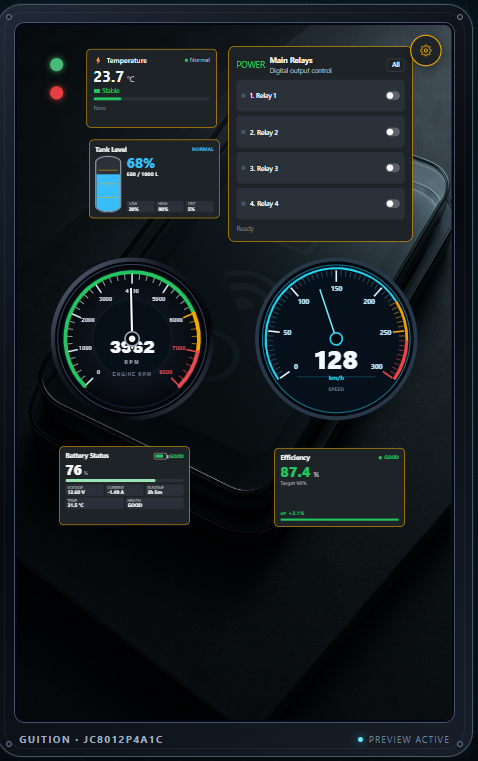Screen dimensions: 478x761
Task: Click the 87.4 efficiency value
Action: pyautogui.click(x=295, y=472)
